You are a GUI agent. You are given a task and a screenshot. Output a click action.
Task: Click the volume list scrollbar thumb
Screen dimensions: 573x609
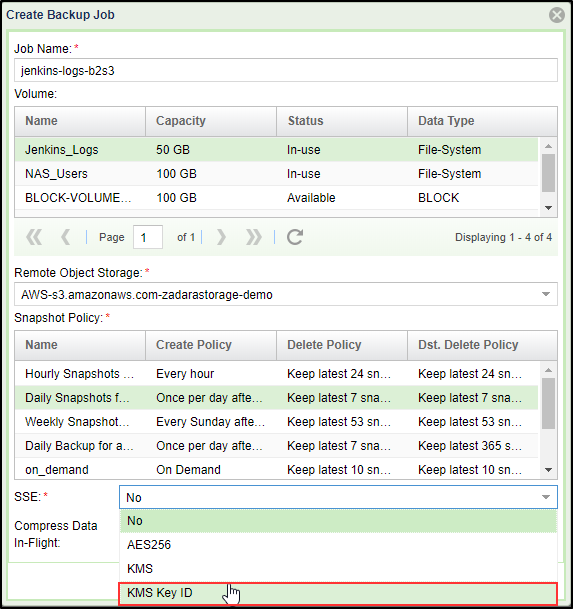548,173
